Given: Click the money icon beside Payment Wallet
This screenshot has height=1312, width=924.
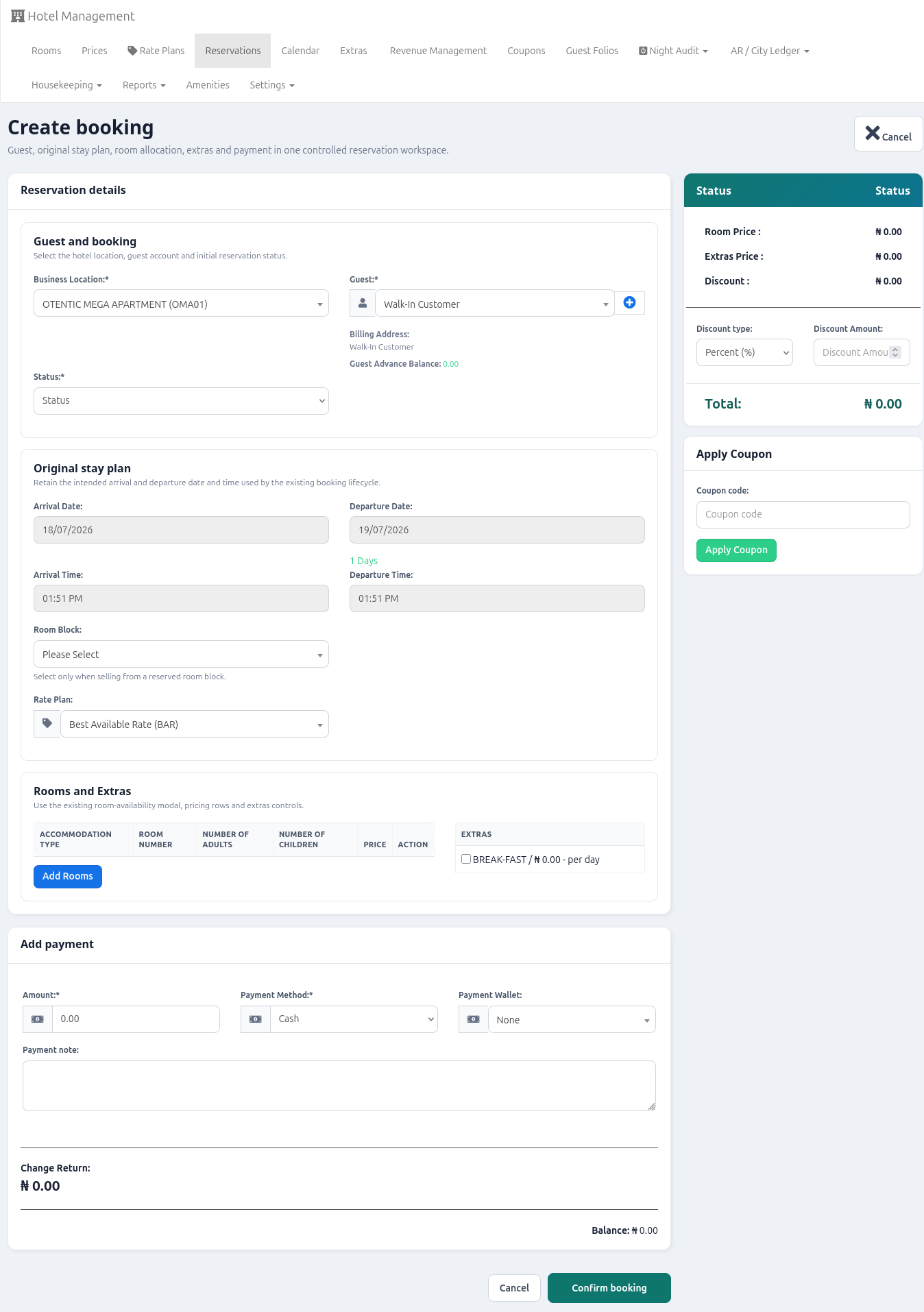Looking at the screenshot, I should pyautogui.click(x=474, y=1019).
